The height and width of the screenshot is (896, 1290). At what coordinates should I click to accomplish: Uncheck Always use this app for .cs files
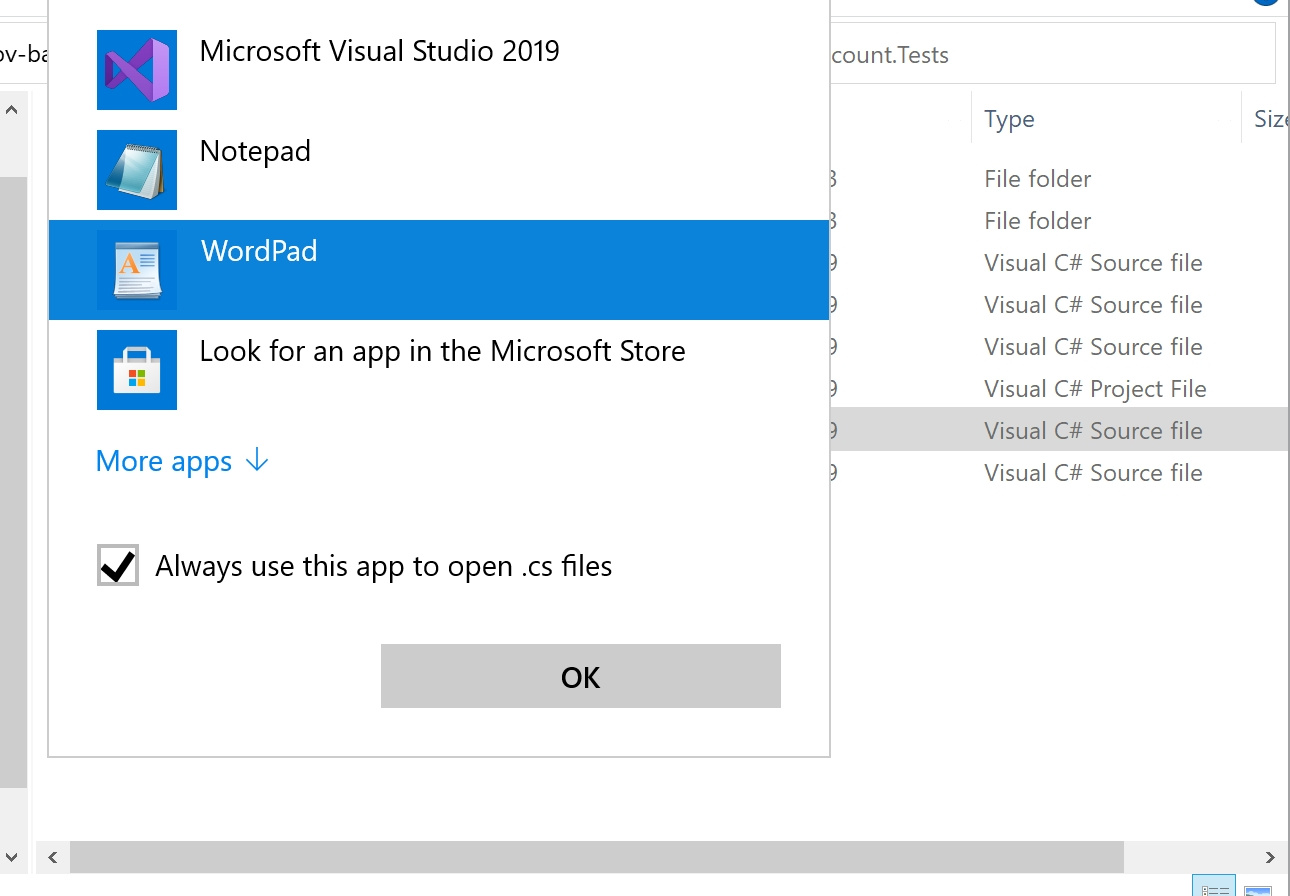(x=118, y=566)
